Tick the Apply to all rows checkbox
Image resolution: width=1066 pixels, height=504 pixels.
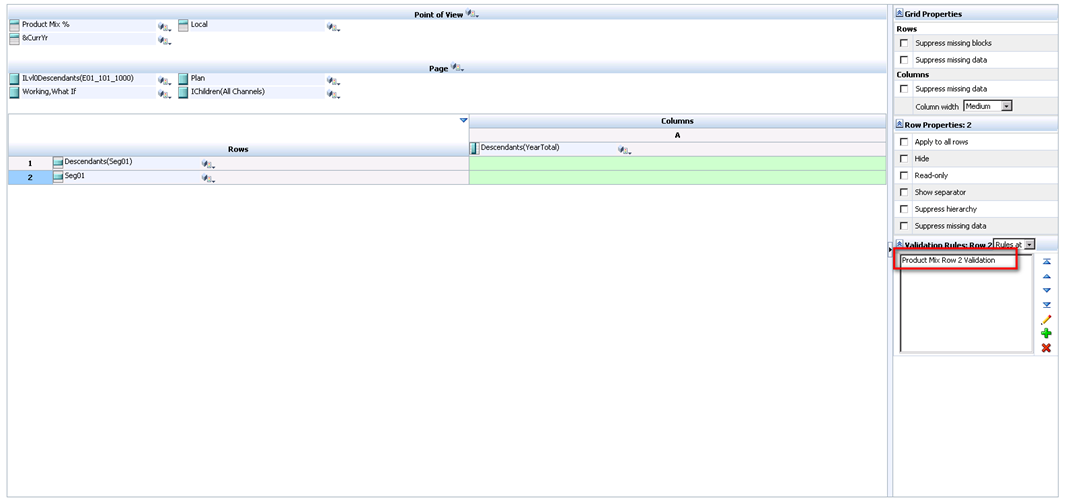[x=904, y=142]
